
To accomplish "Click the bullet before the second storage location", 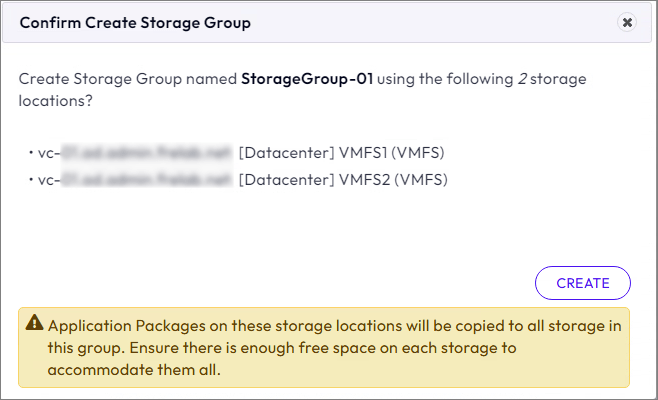I will 31,180.
